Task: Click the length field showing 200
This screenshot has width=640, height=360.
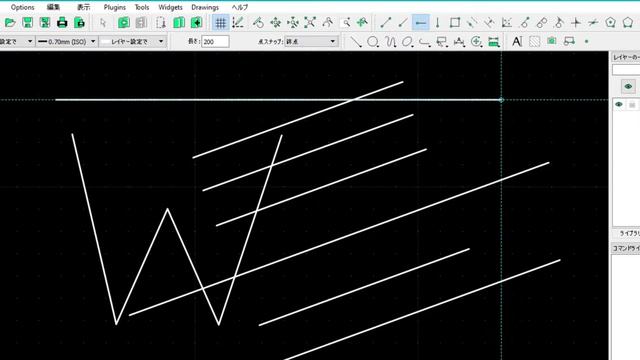Action: coord(215,42)
